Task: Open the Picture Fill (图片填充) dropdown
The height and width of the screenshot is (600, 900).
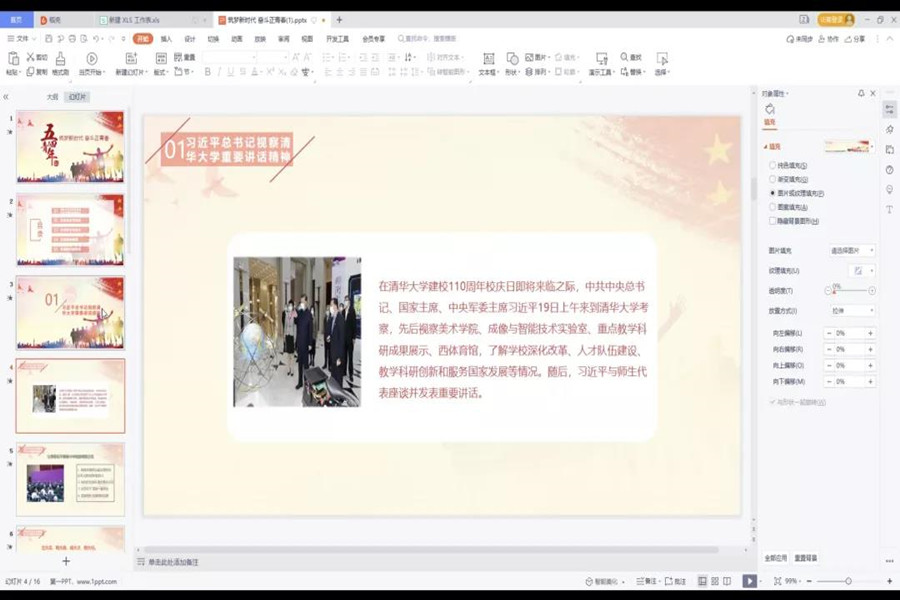Action: pyautogui.click(x=851, y=250)
